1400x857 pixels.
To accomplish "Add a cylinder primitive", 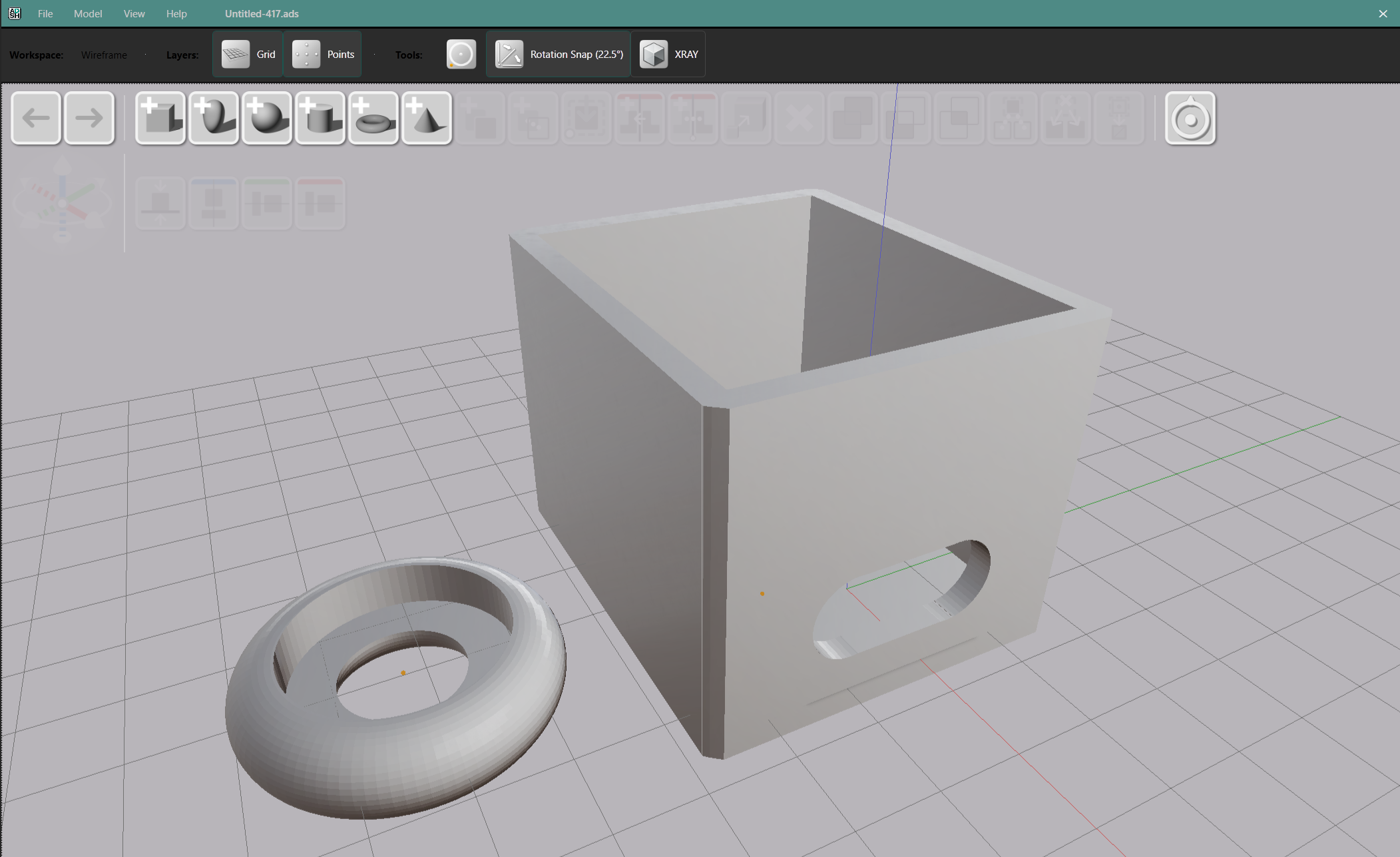I will (x=320, y=118).
